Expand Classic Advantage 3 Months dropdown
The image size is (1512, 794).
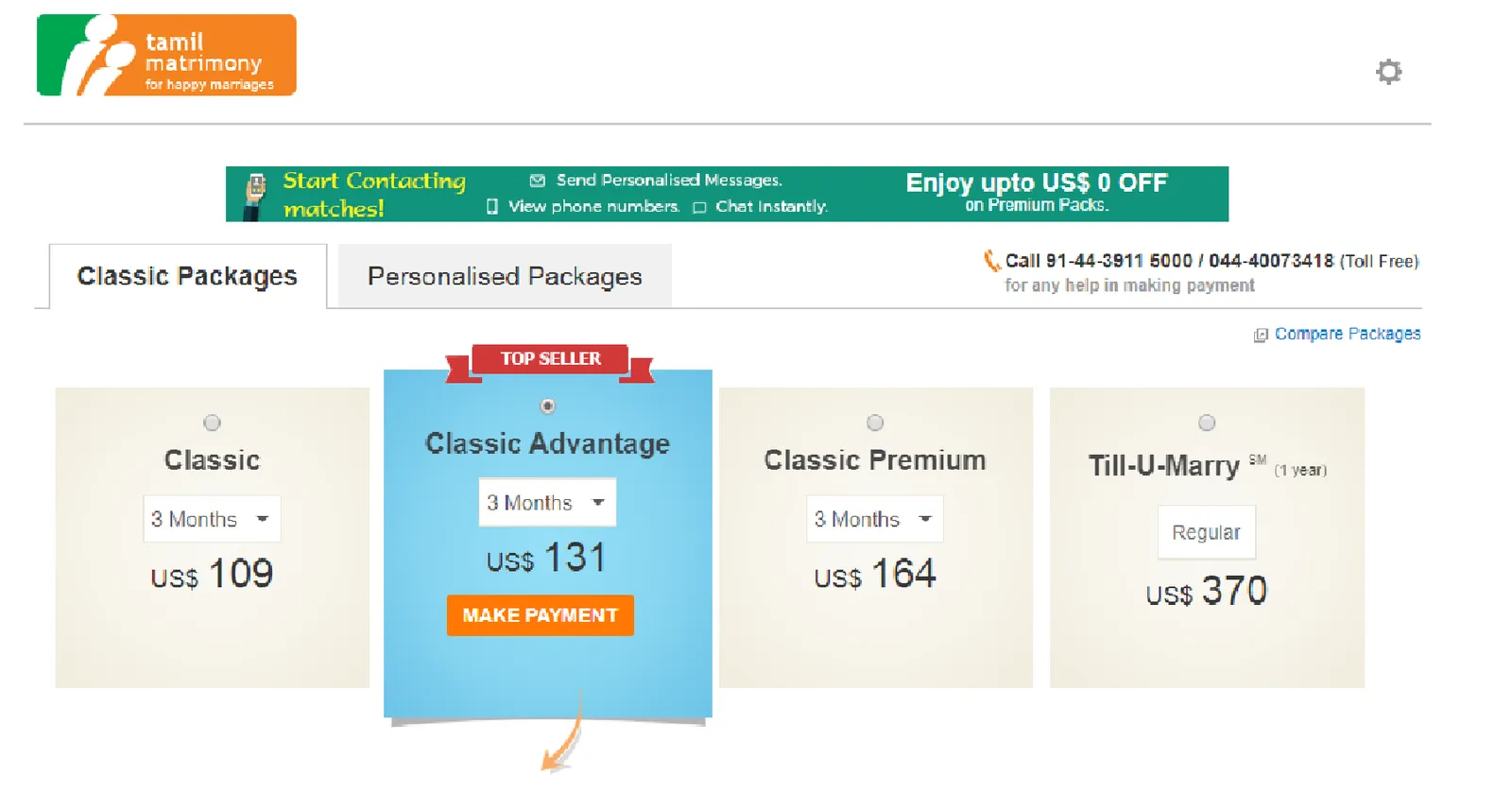[x=547, y=502]
